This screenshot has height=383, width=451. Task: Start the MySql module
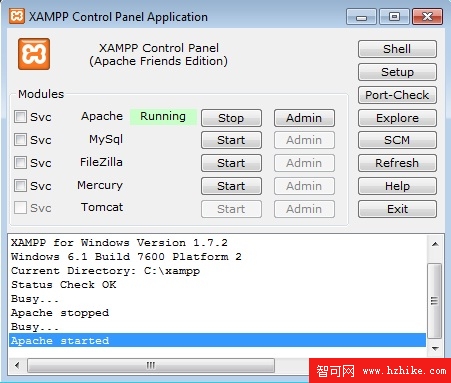click(x=231, y=140)
